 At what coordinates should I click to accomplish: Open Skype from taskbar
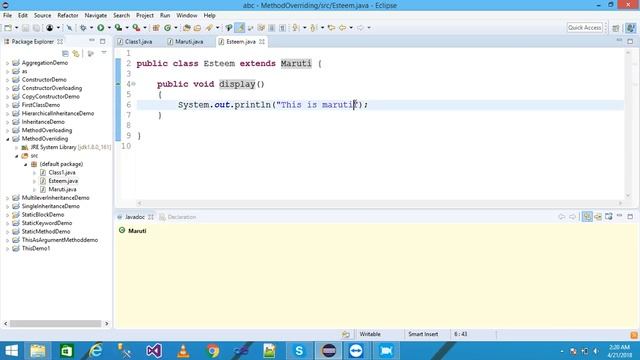pyautogui.click(x=299, y=351)
